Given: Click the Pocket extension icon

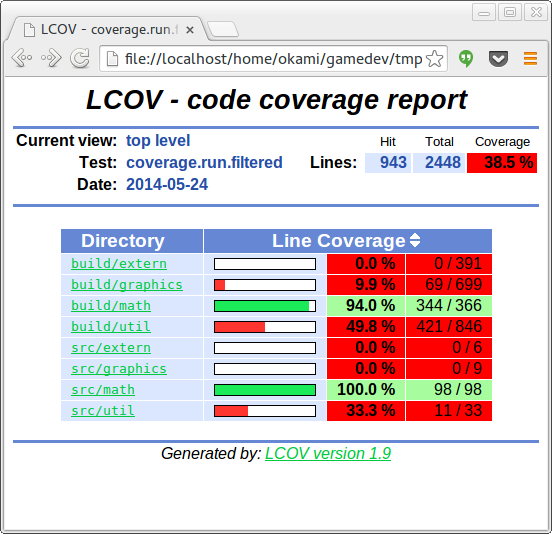Looking at the screenshot, I should (498, 58).
